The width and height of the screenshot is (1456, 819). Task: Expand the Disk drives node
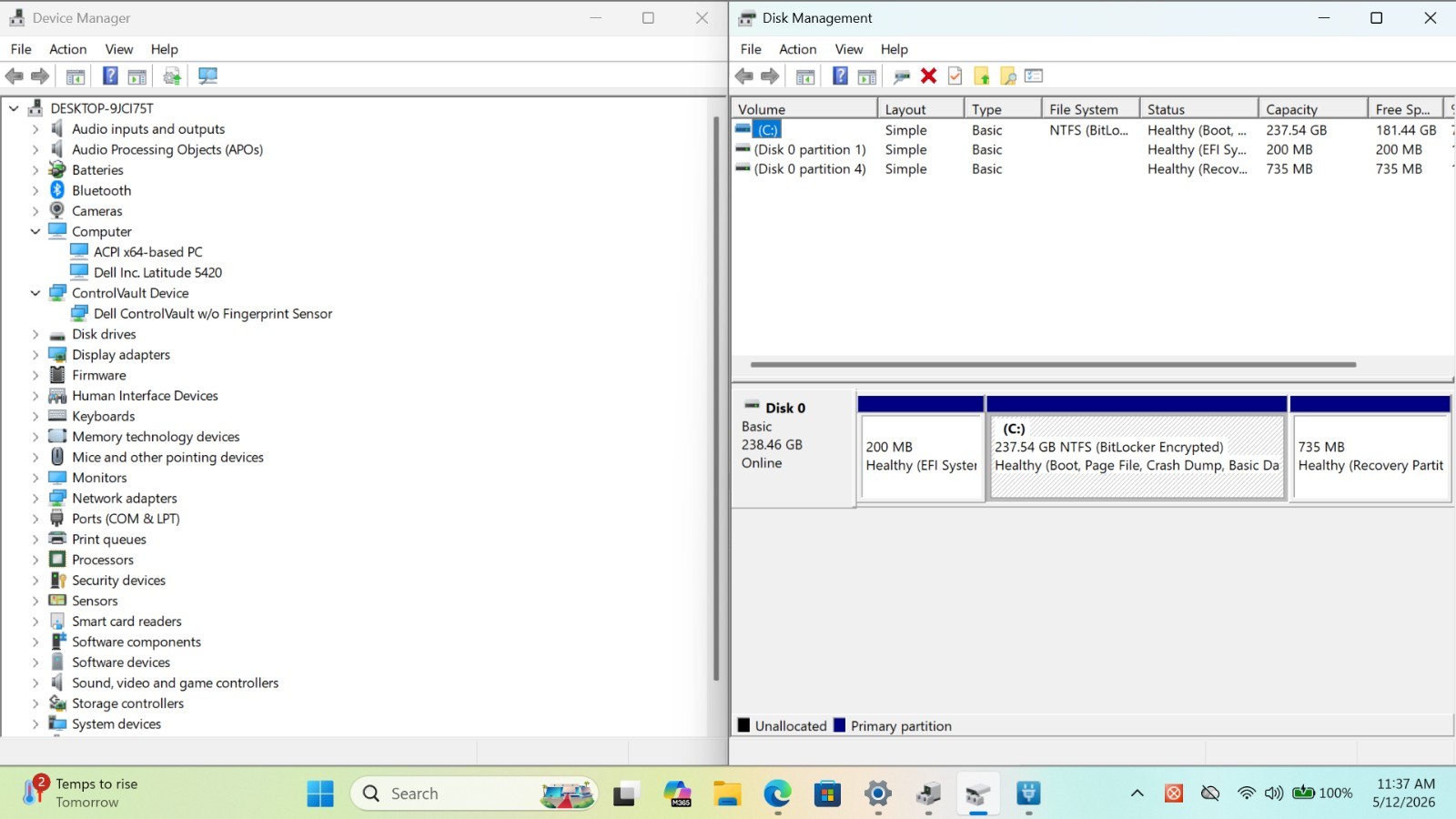pos(35,334)
